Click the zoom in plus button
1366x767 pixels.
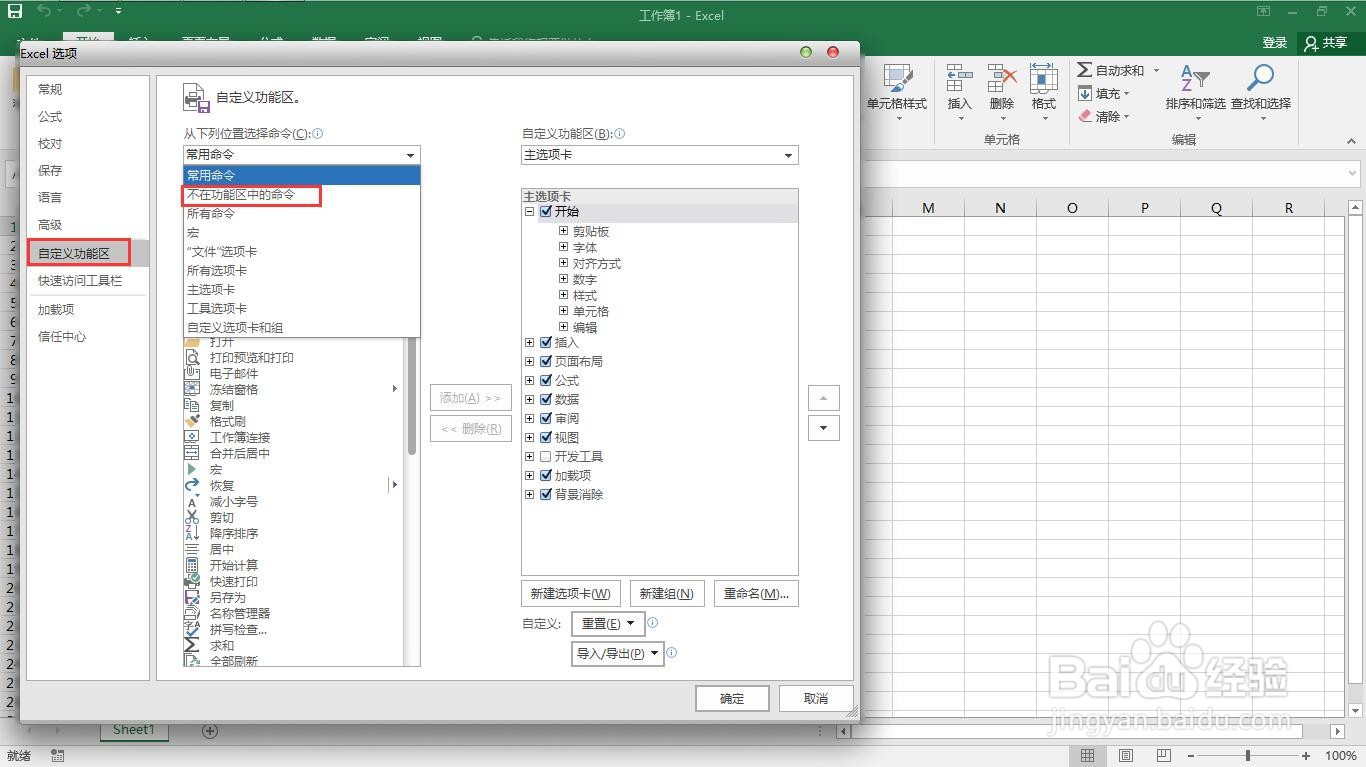pyautogui.click(x=1306, y=756)
